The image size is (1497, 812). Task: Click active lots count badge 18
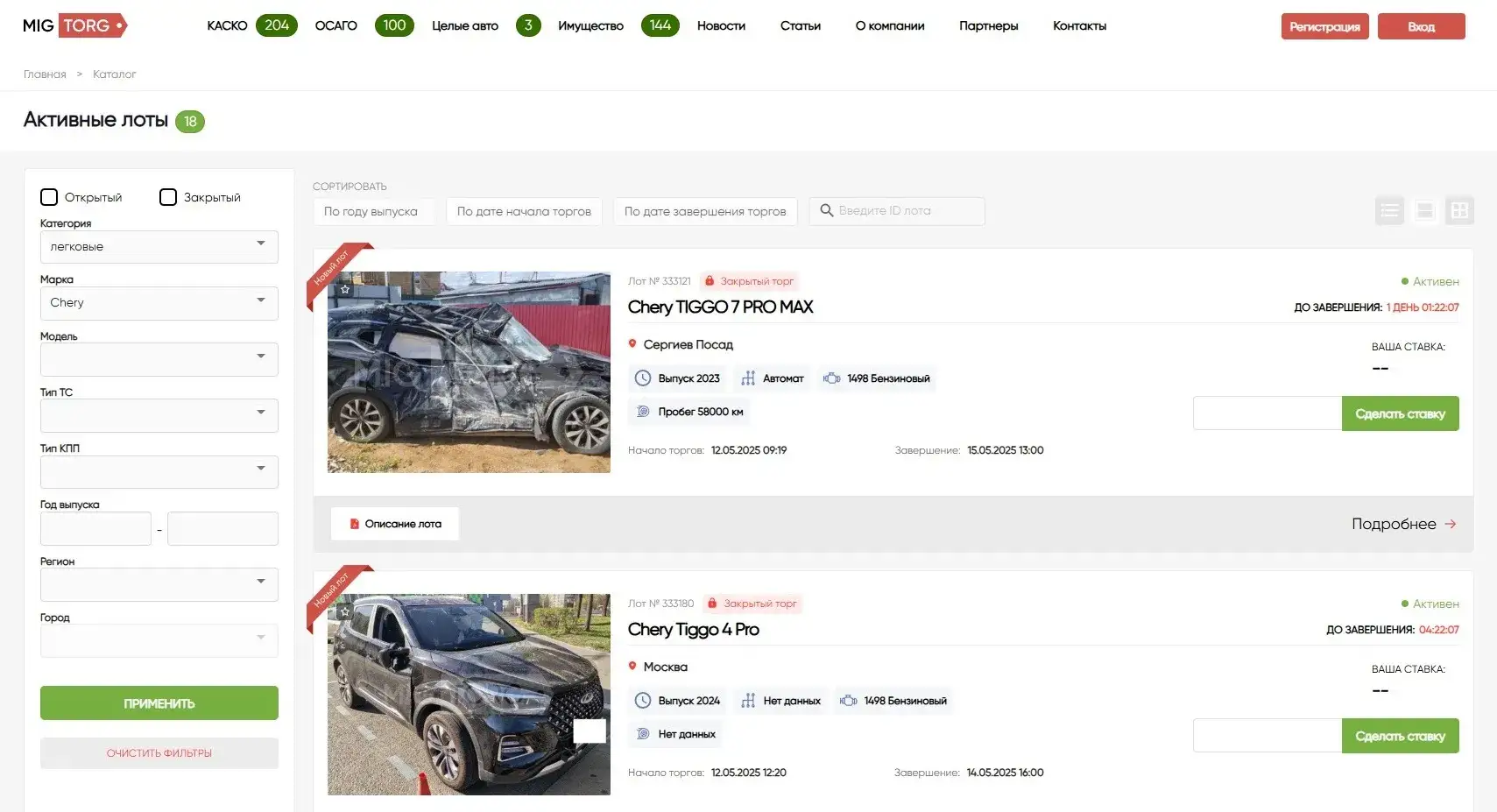point(190,122)
